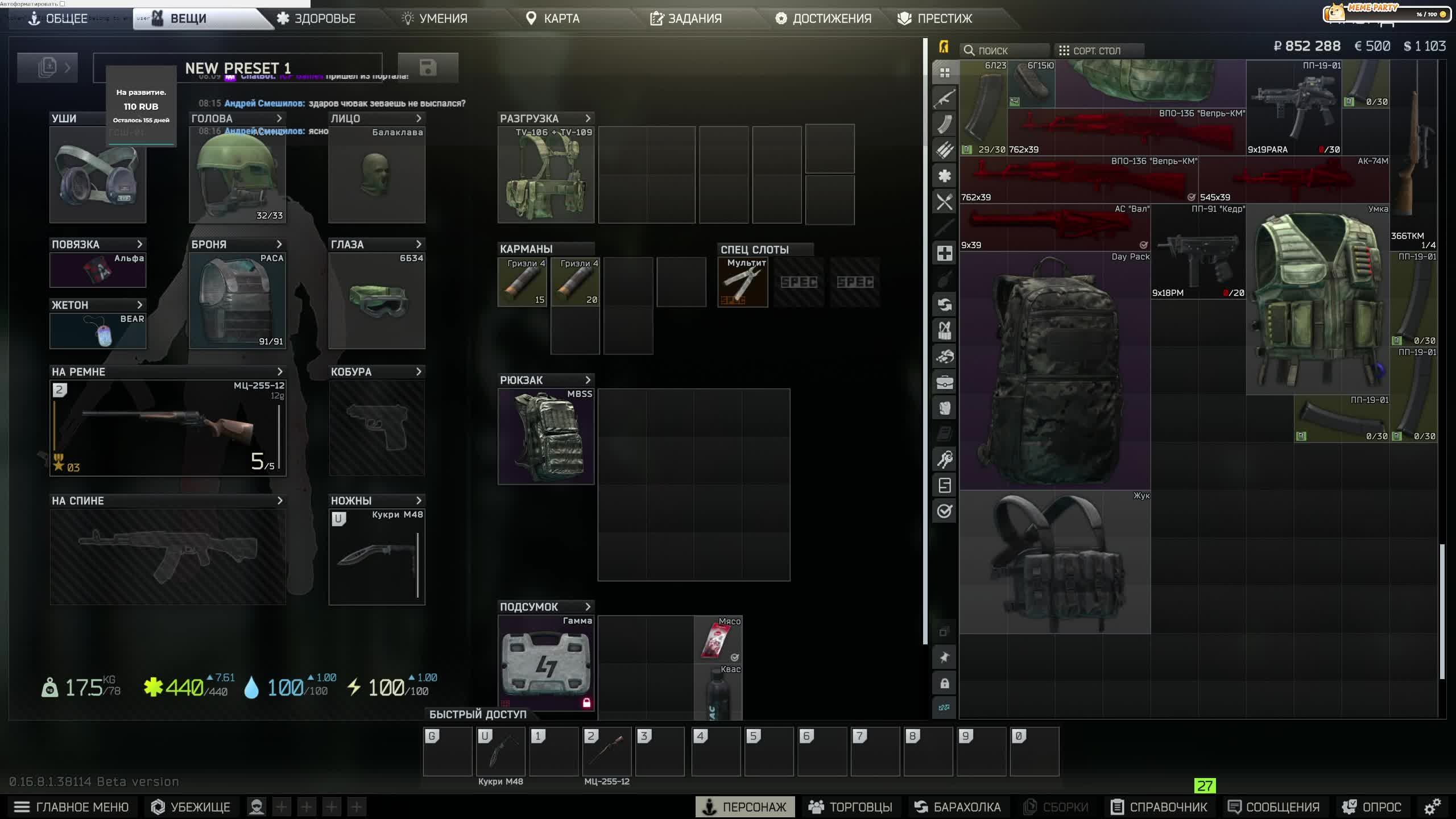The height and width of the screenshot is (819, 1456).
Task: Filter stash by ammunition rounds
Action: tap(944, 150)
